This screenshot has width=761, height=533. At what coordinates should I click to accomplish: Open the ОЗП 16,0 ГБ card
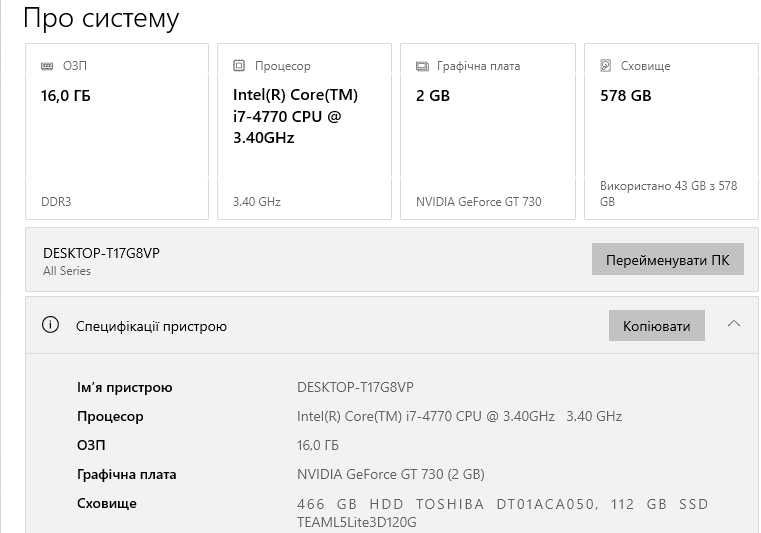click(117, 131)
